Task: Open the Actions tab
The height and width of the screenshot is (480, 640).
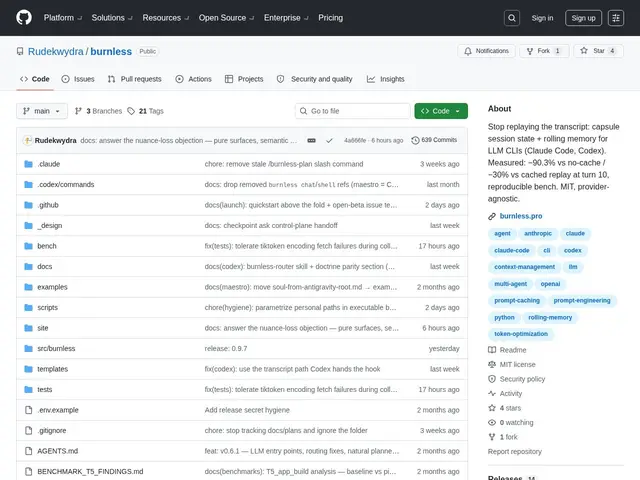Action: click(193, 79)
